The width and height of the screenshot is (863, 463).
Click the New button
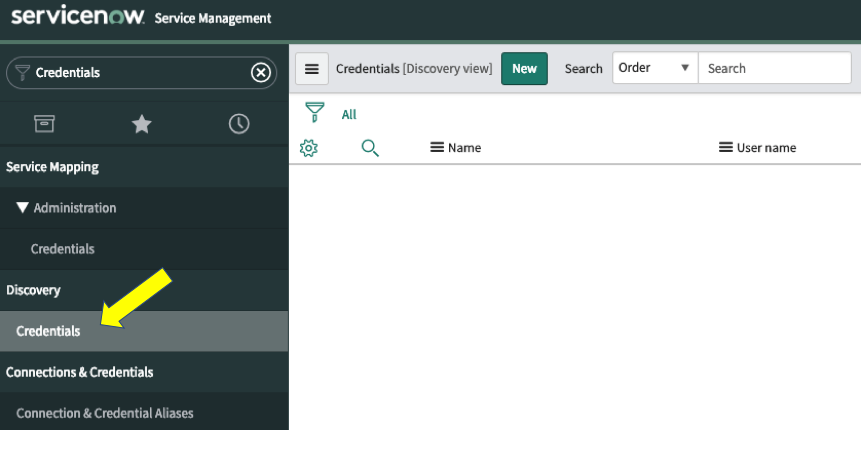click(x=524, y=69)
